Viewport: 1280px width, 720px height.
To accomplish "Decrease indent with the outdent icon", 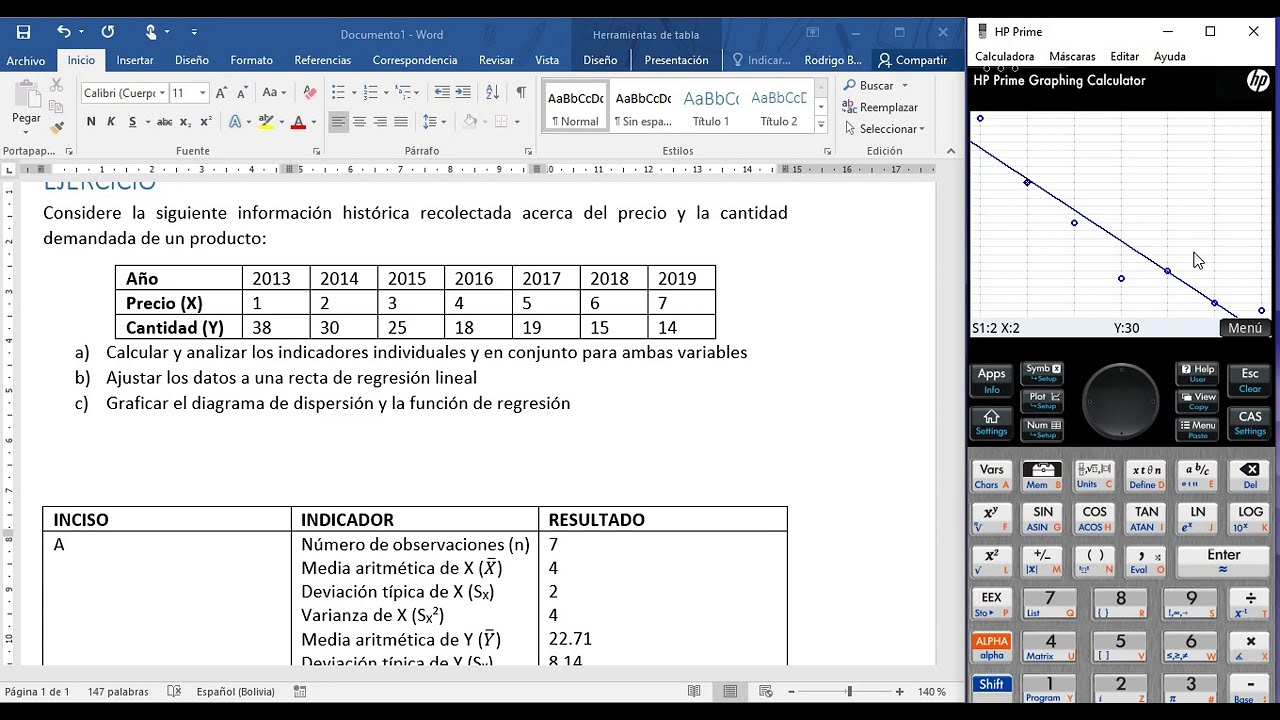I will (442, 93).
